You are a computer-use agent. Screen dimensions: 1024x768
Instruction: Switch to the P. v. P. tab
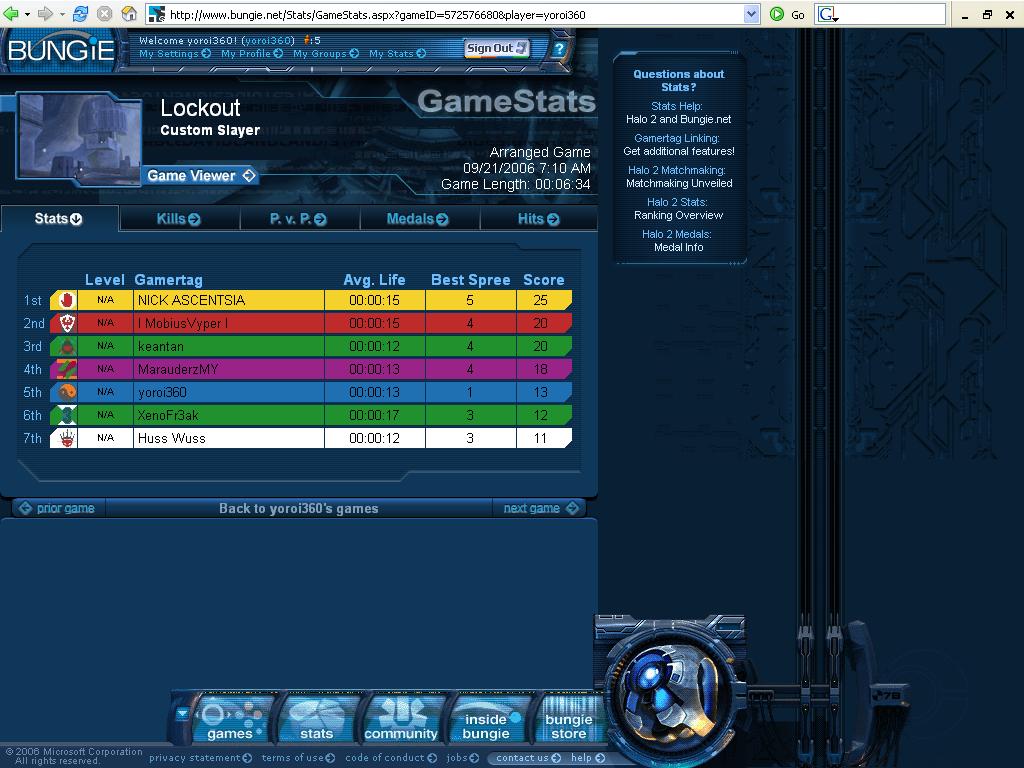(x=299, y=219)
